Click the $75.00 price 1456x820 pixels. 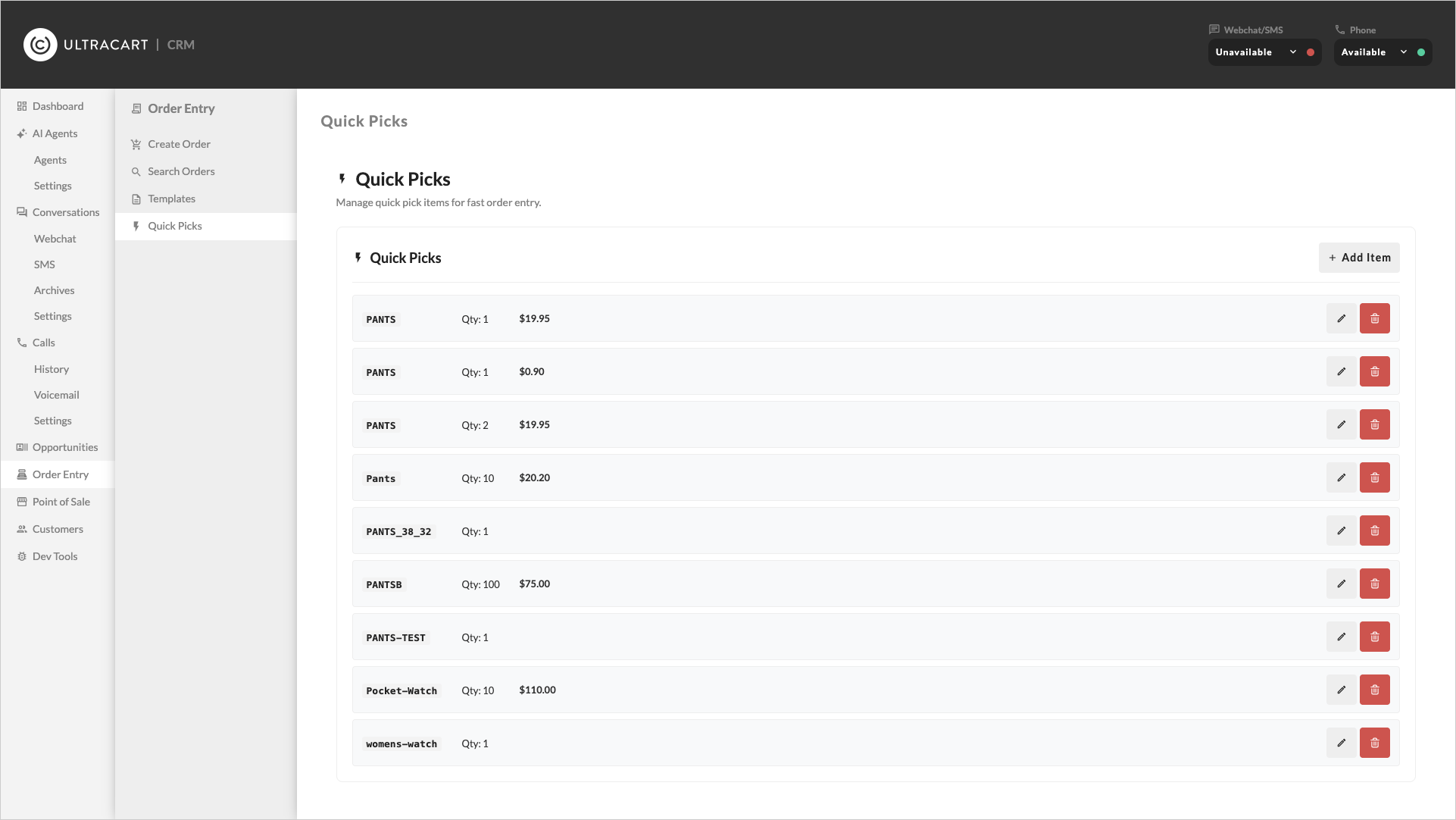[534, 584]
